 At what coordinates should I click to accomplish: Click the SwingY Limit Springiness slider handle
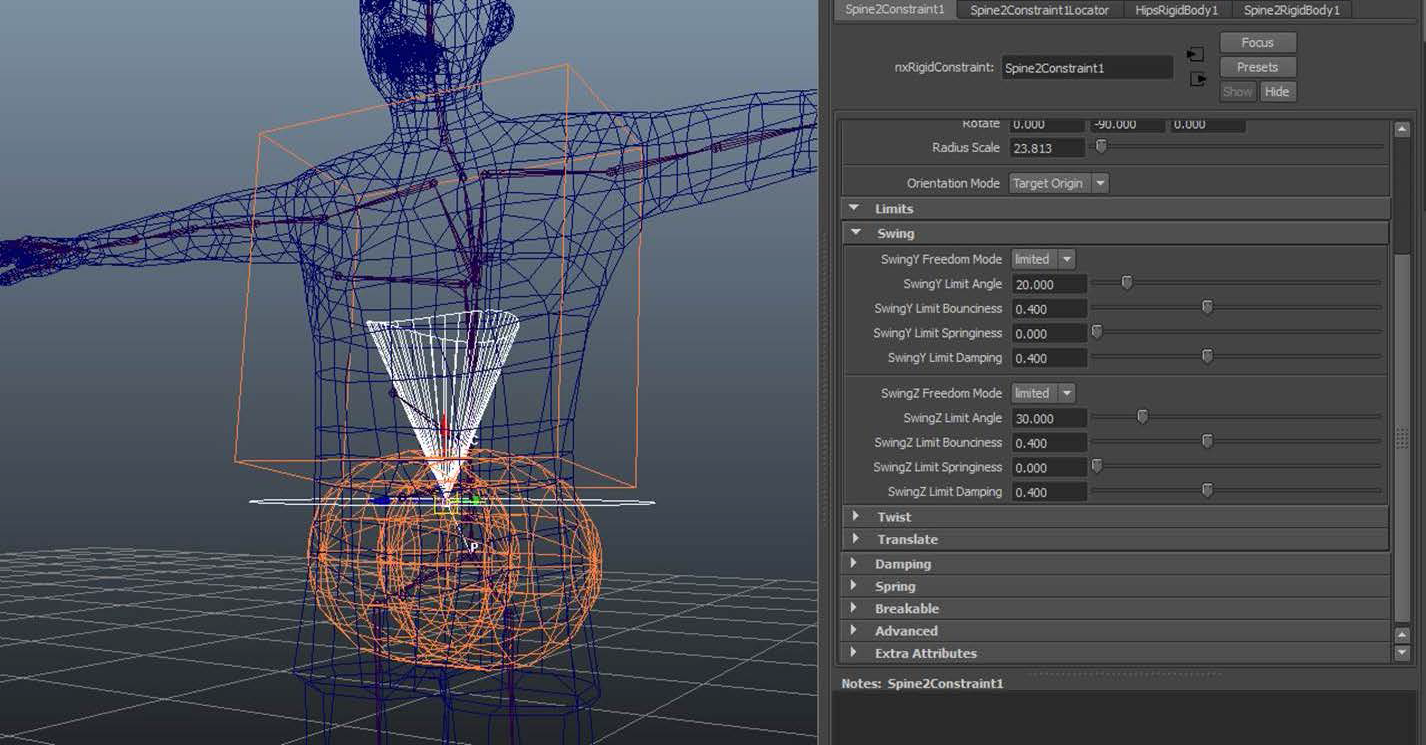[1097, 332]
